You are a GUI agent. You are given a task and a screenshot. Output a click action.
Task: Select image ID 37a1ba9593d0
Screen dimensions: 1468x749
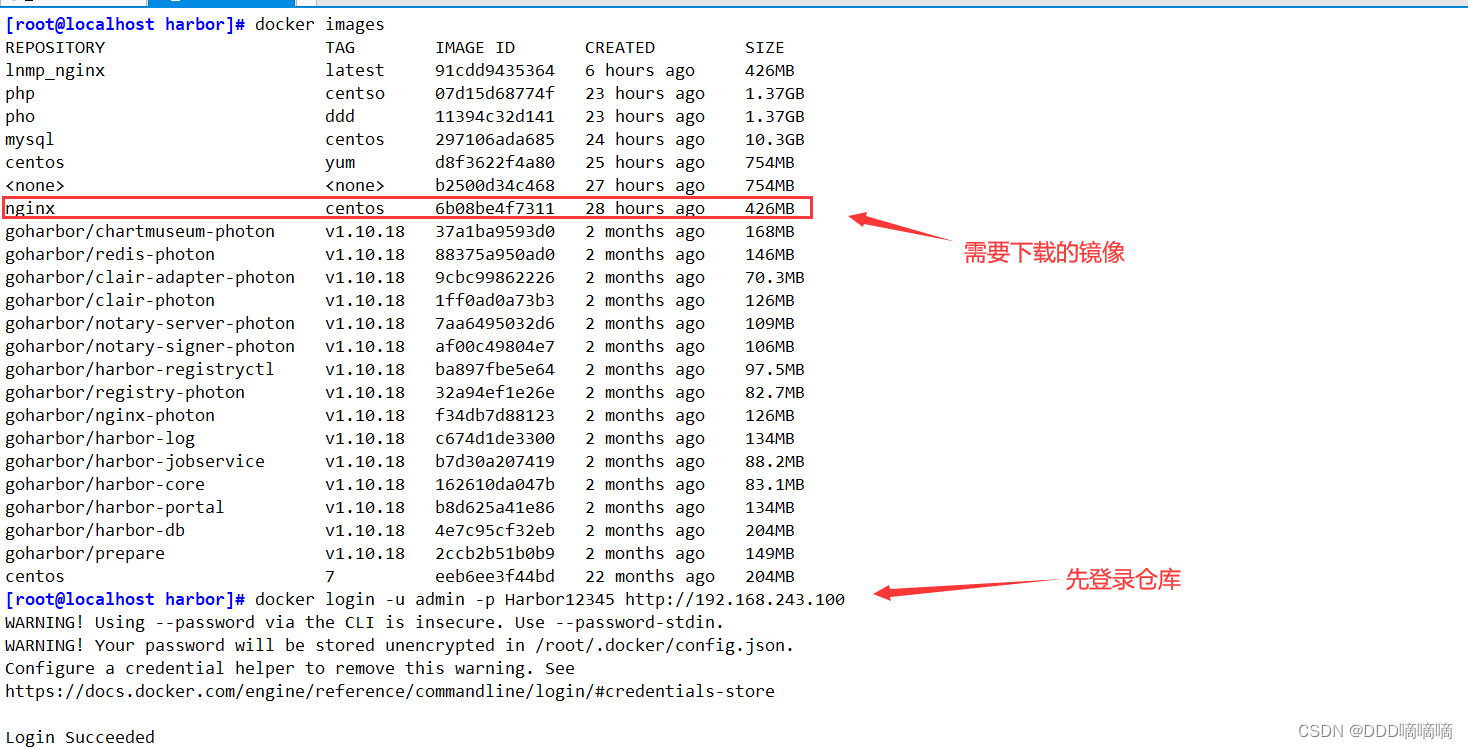tap(495, 231)
